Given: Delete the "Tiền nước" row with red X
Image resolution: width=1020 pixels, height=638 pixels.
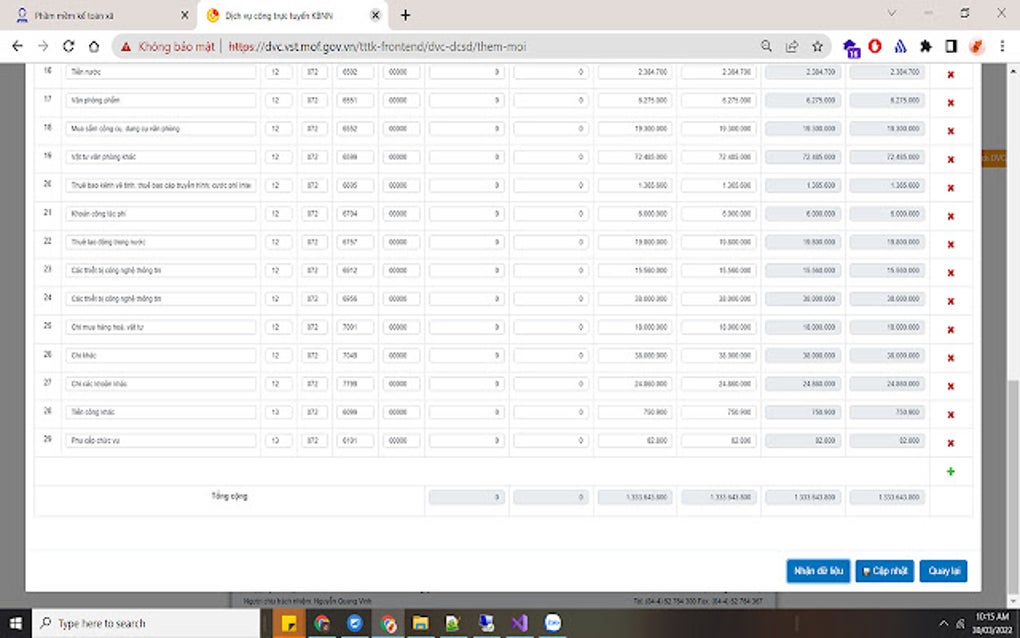Looking at the screenshot, I should coord(950,73).
